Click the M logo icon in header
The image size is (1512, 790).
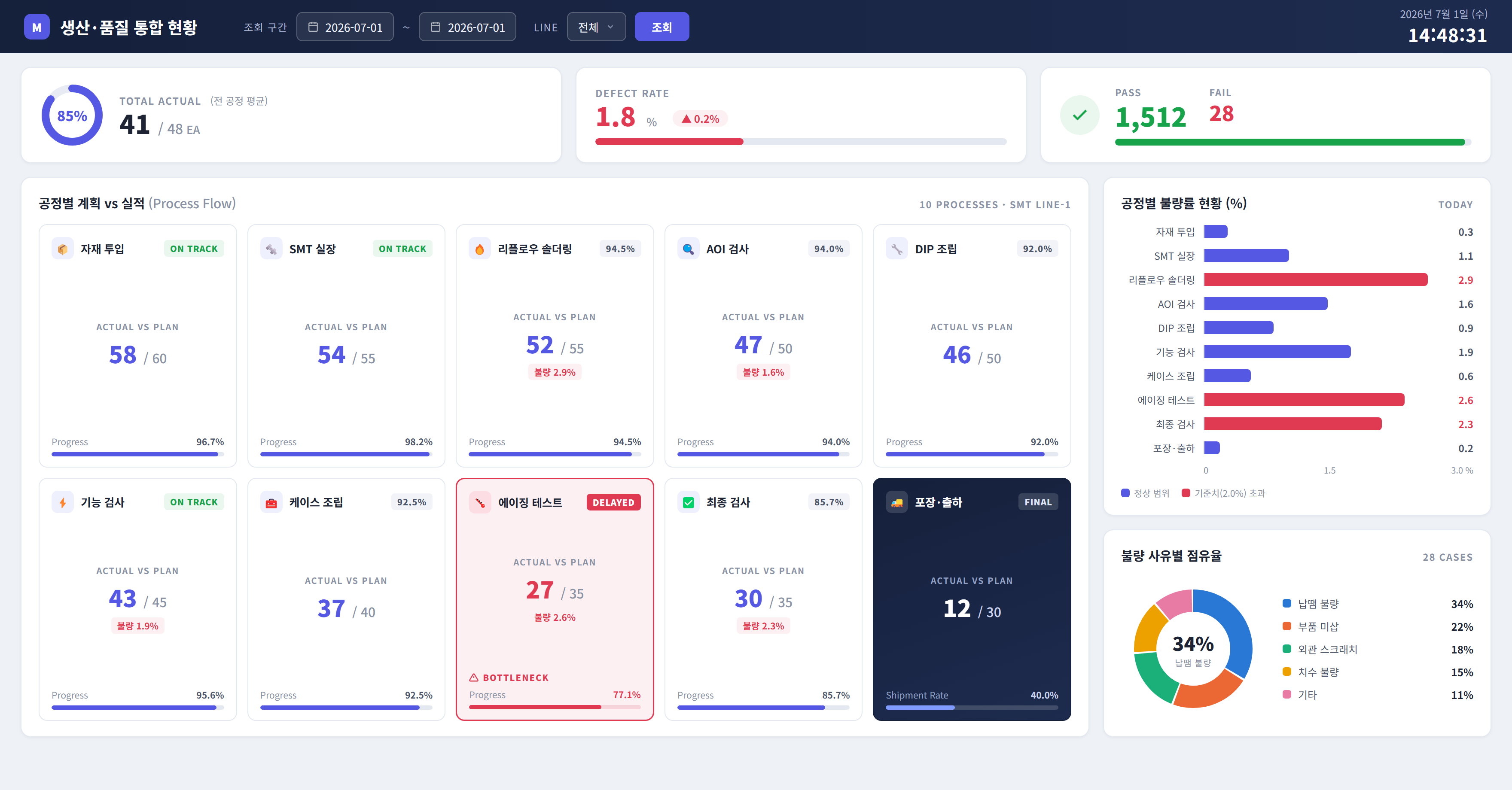point(37,27)
